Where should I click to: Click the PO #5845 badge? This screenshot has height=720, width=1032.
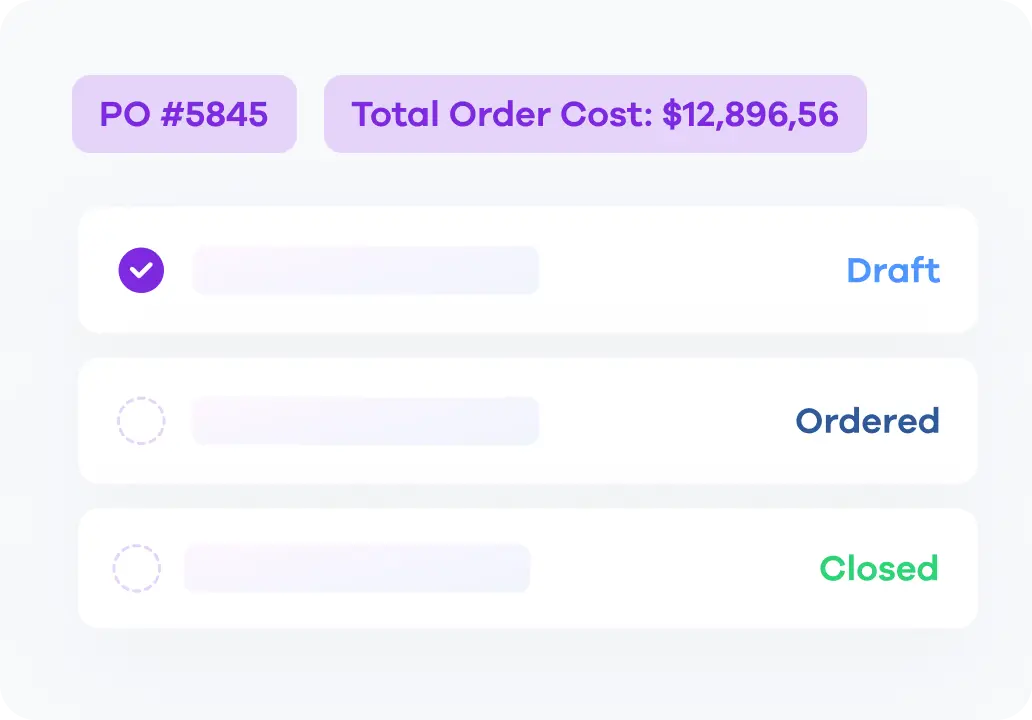184,114
